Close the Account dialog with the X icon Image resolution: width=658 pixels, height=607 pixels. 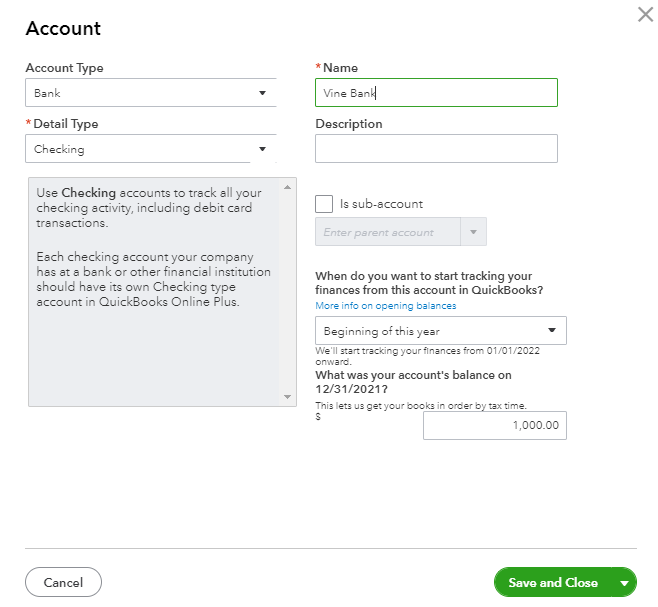(x=645, y=15)
